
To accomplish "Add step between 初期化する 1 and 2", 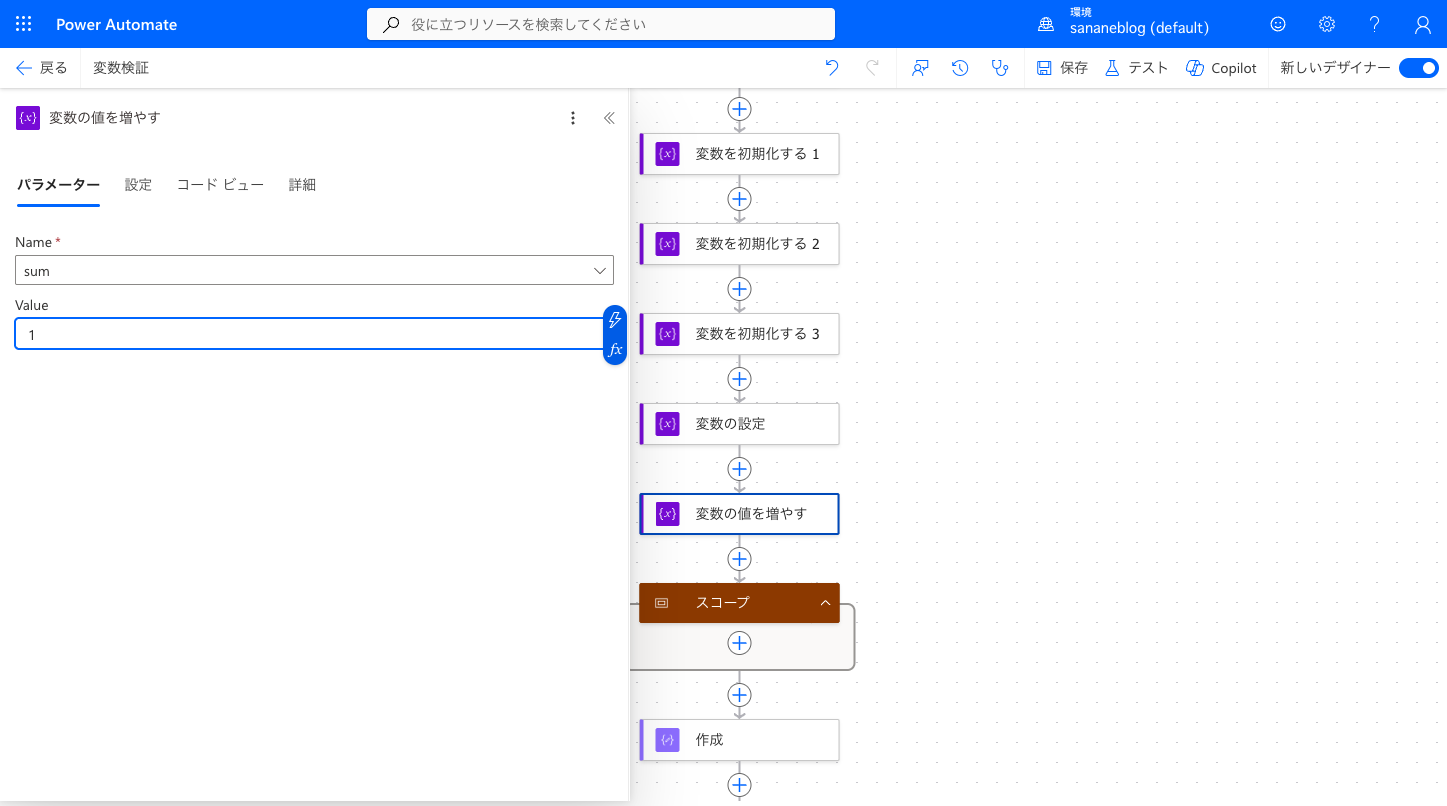I will [739, 199].
